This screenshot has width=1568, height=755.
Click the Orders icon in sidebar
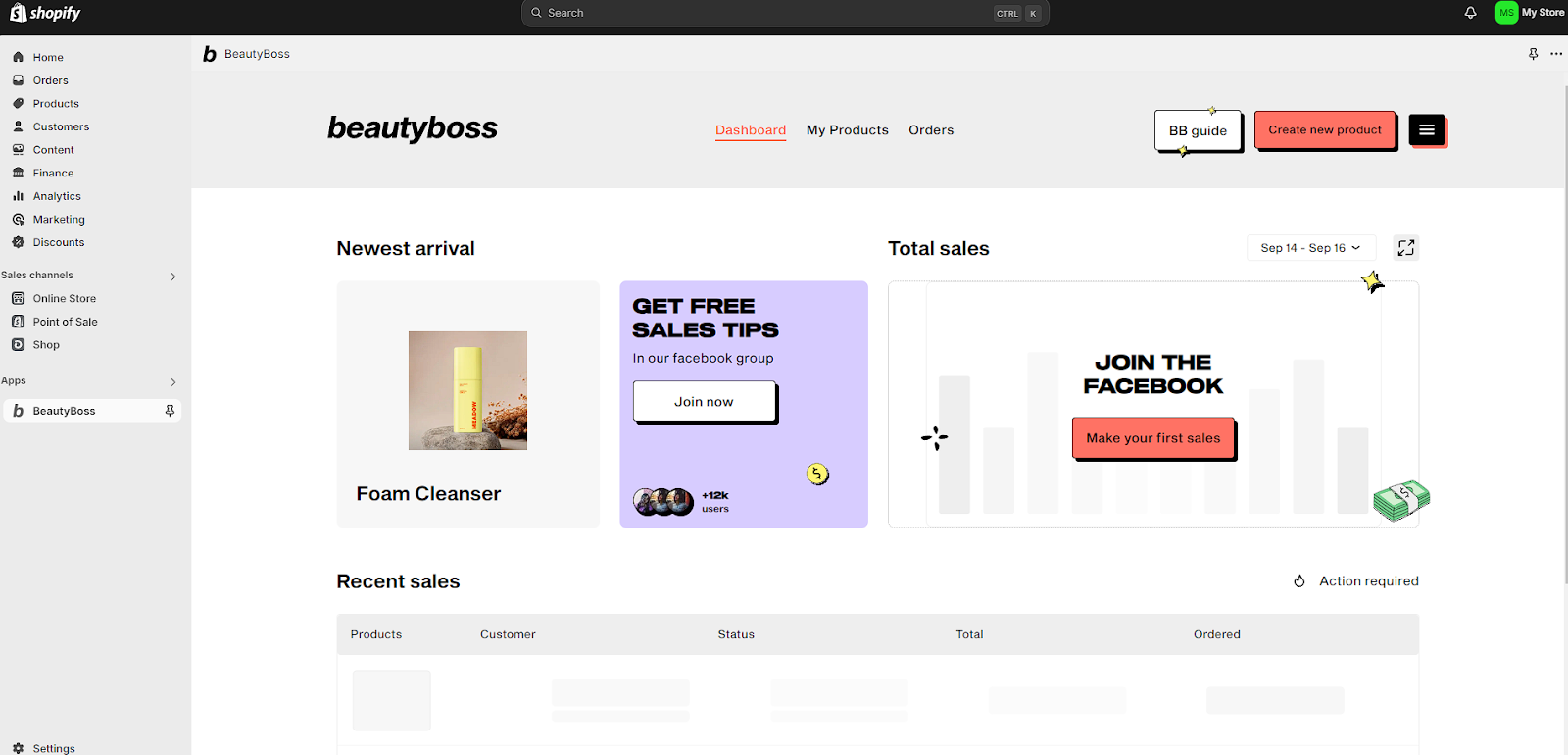(x=18, y=80)
